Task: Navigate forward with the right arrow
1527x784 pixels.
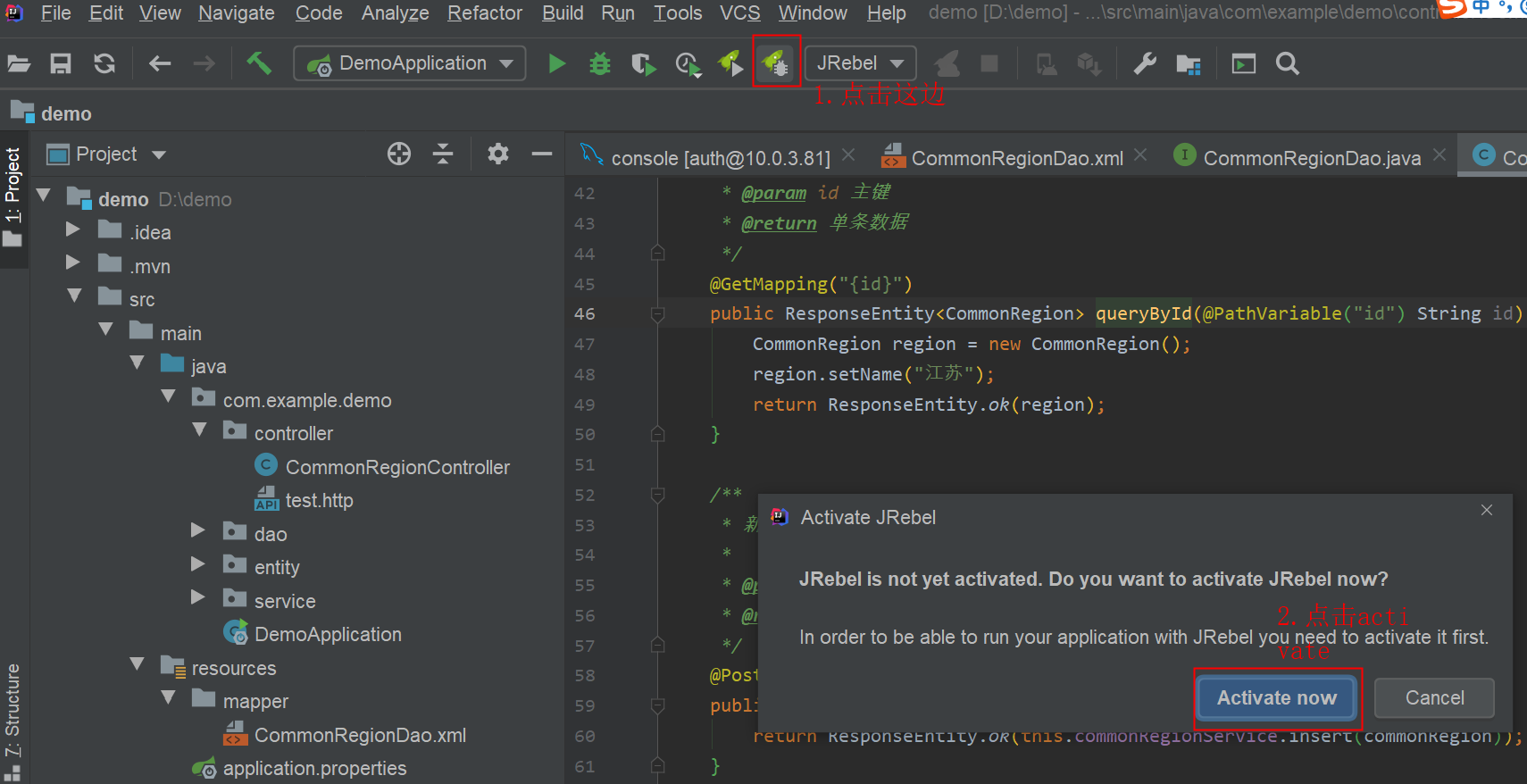Action: pos(204,63)
